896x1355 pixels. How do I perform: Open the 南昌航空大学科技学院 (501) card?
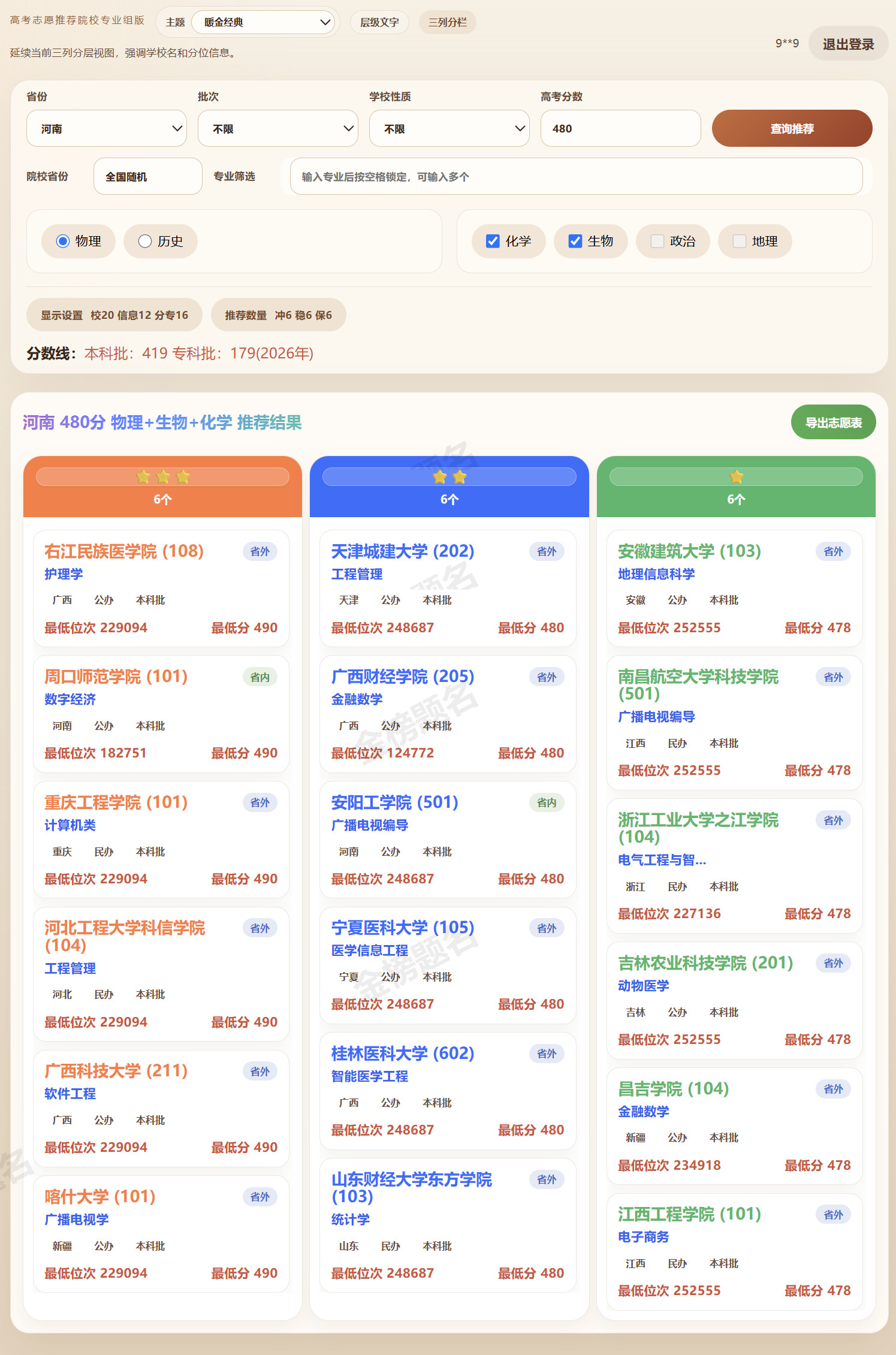tap(735, 723)
